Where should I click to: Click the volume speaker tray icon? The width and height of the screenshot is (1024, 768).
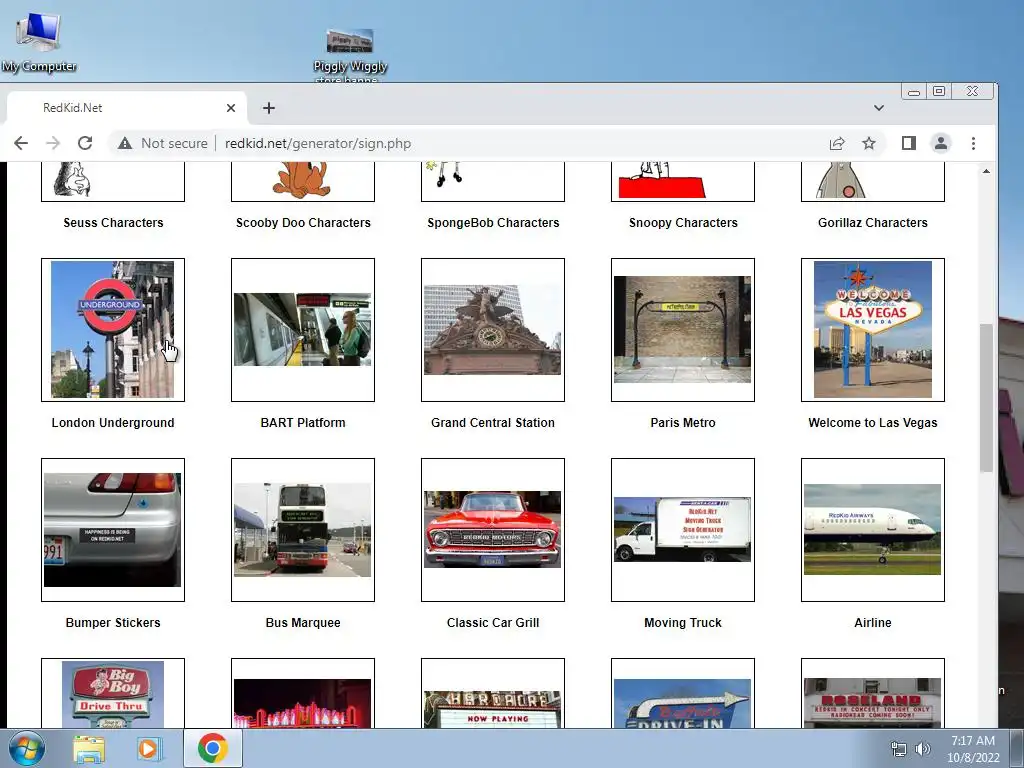pos(922,749)
